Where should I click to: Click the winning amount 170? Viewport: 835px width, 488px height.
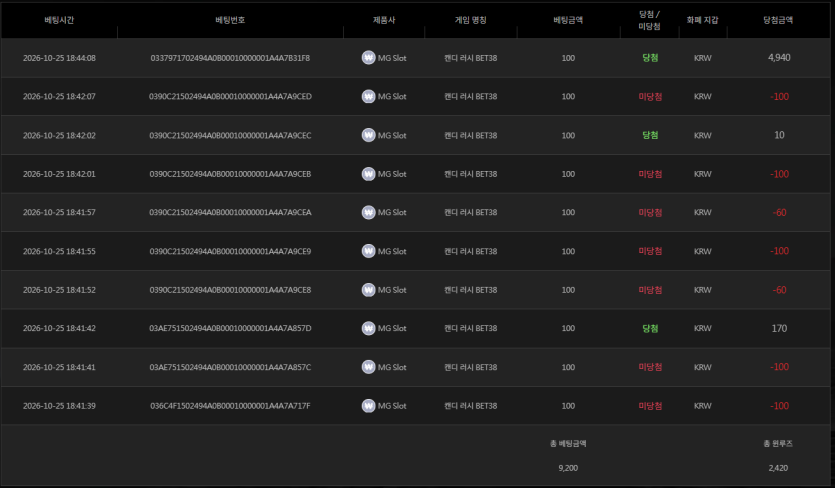click(x=779, y=328)
